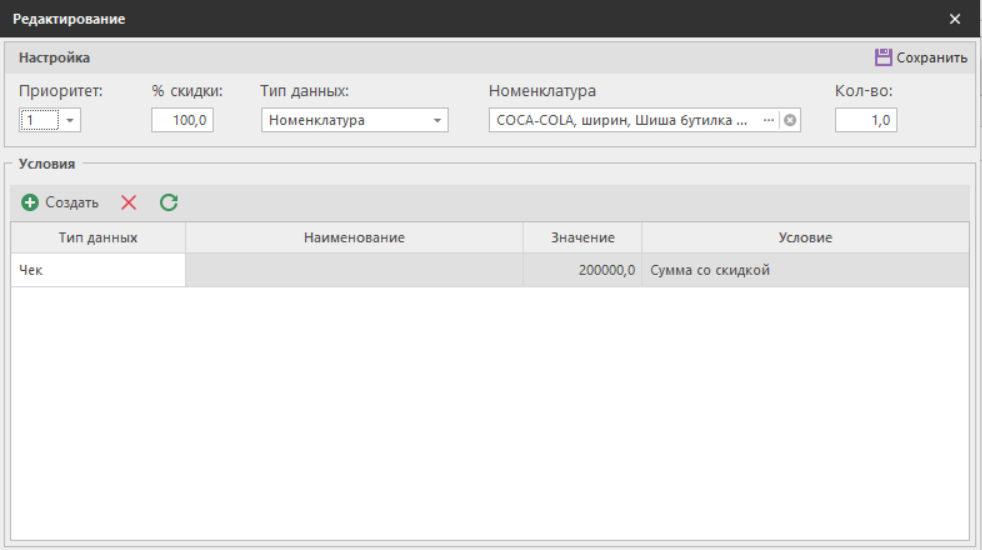
Task: Close the Редактирование window
Action: click(x=954, y=19)
